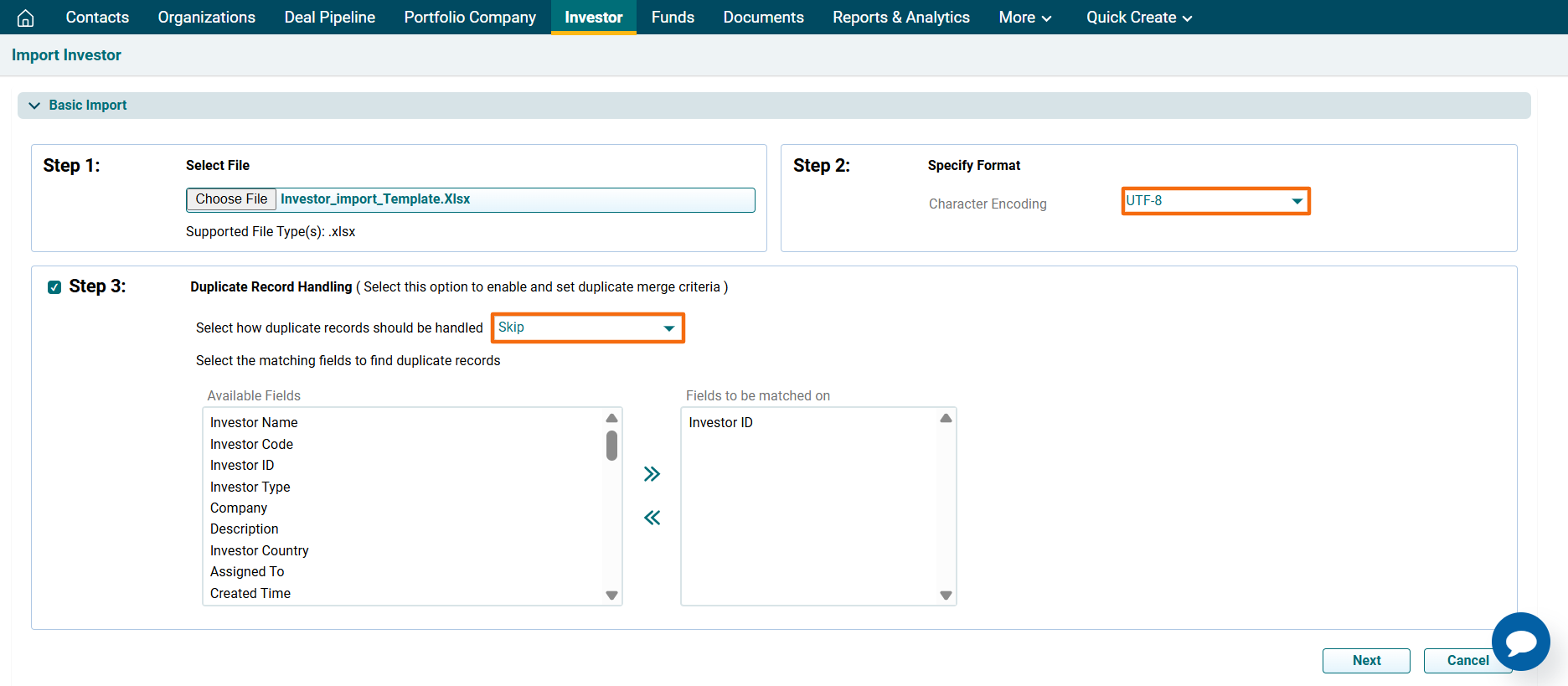Click the Available Fields scrollbar thumb
The image size is (1568, 686).
point(611,446)
